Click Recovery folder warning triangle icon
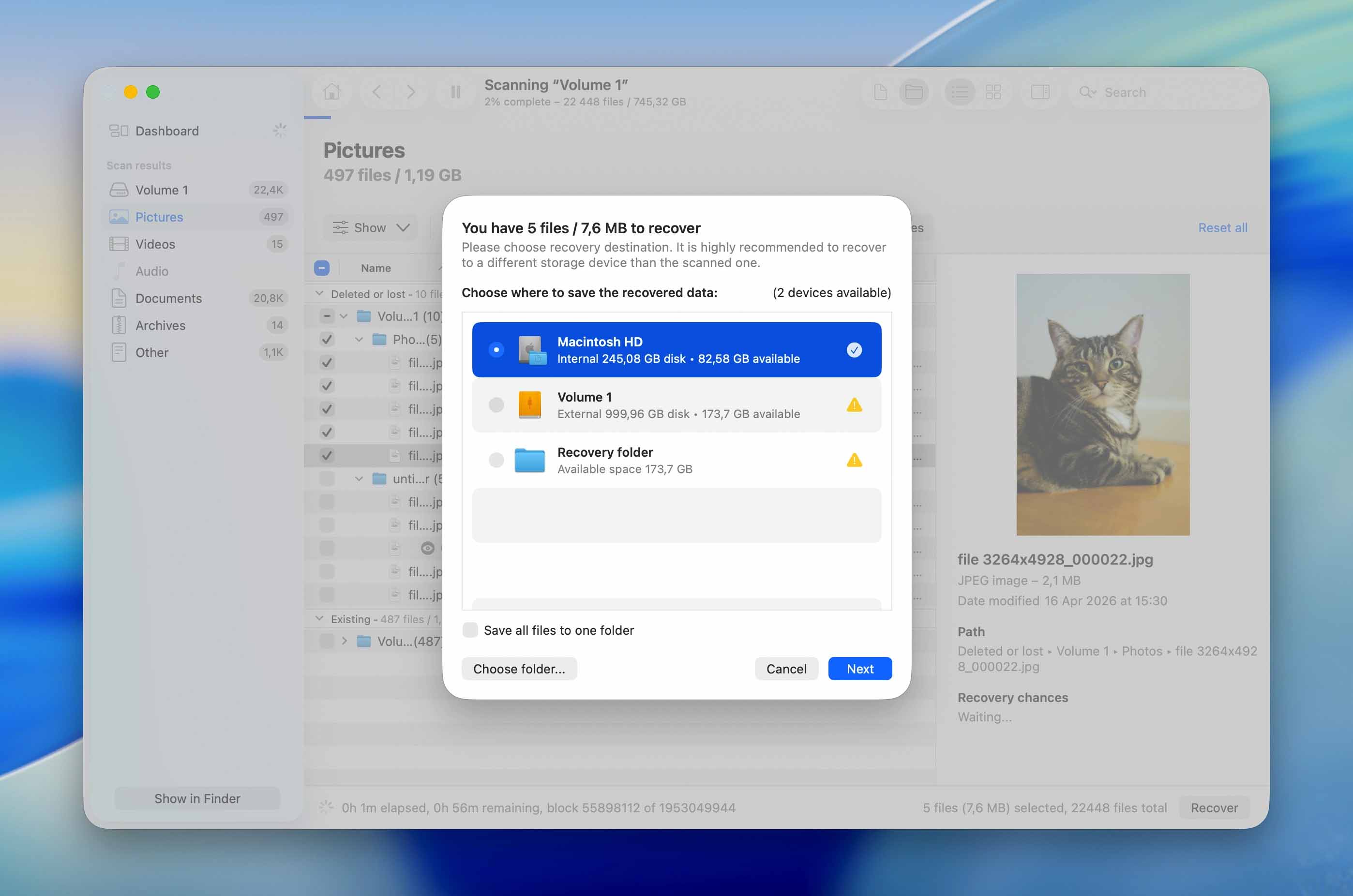Screen dimensions: 1353x896 pos(854,460)
